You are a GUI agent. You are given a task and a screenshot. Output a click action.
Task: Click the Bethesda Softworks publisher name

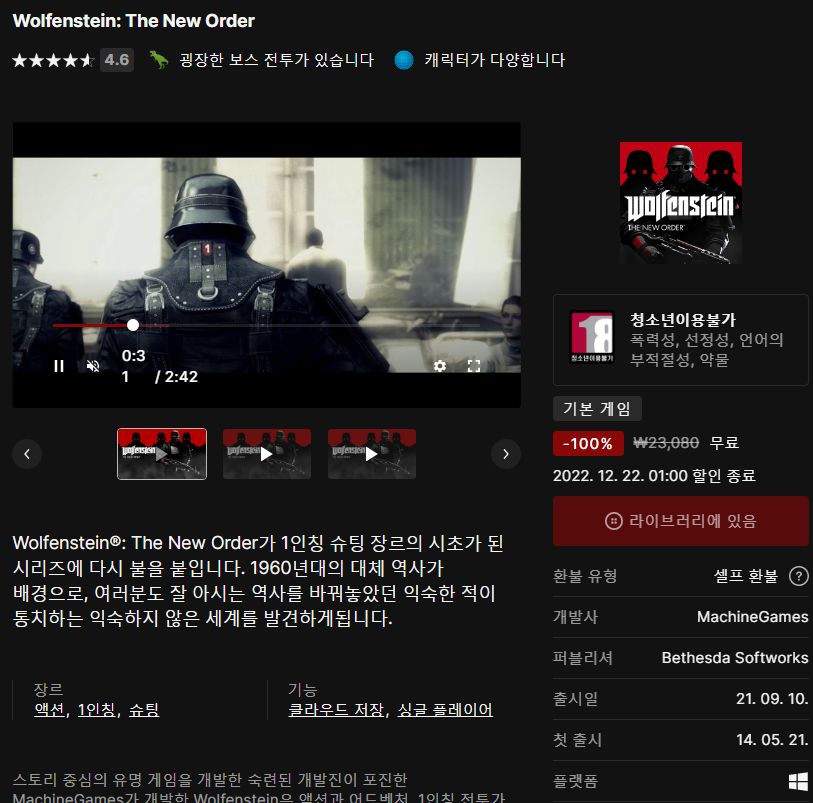click(735, 658)
